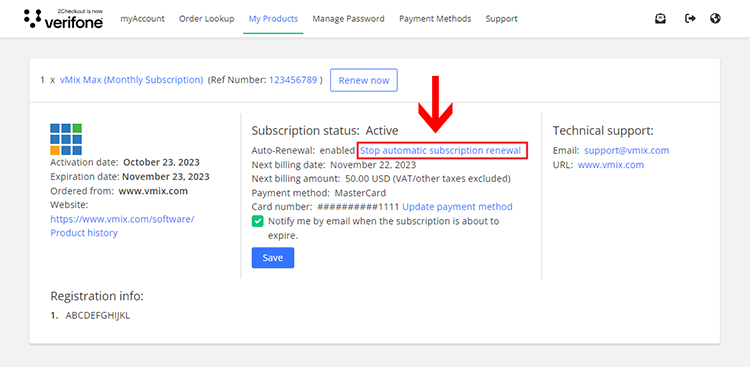Open Product history link
Viewport: 750px width, 367px height.
tap(84, 233)
